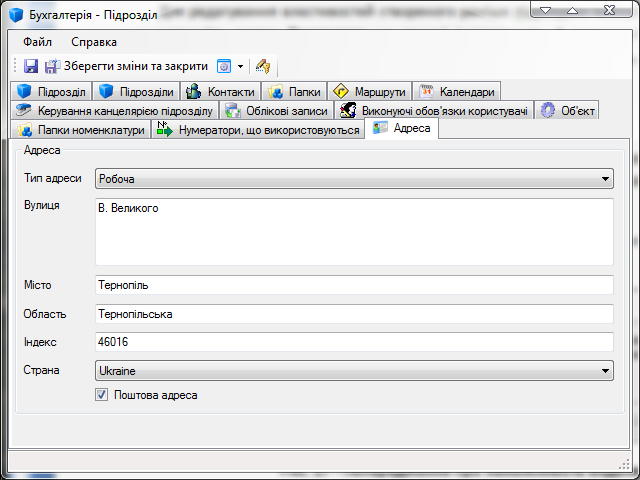Image resolution: width=640 pixels, height=480 pixels.
Task: Minimize the Бухгалтерія window
Action: click(x=545, y=10)
